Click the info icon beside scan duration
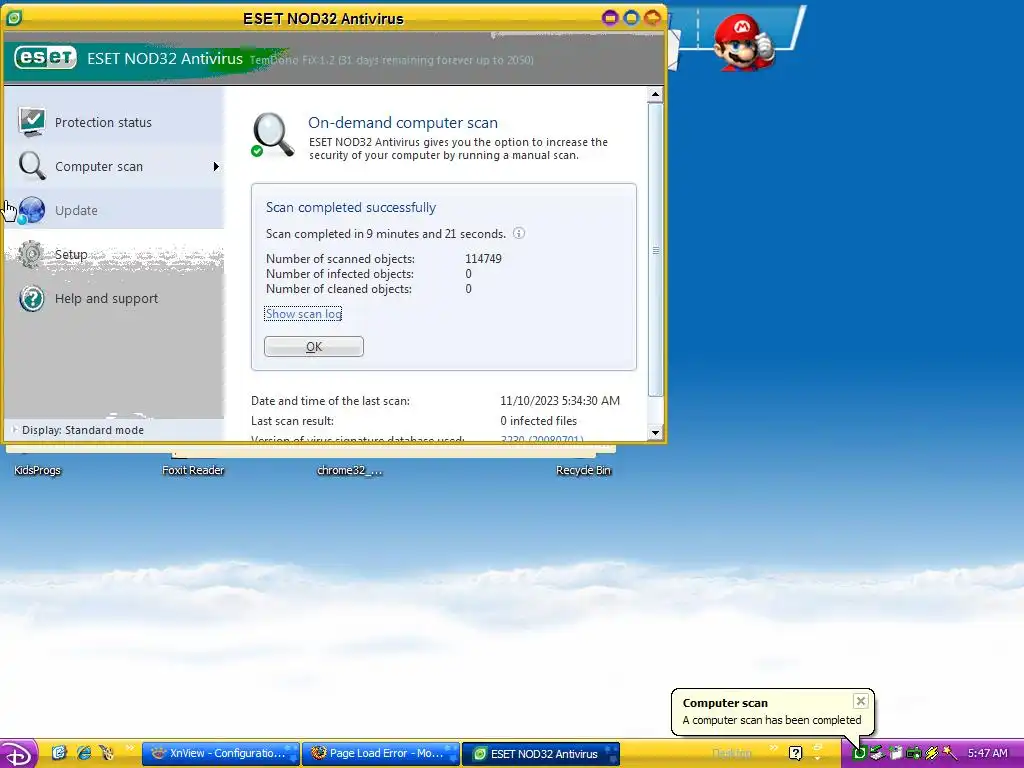1024x768 pixels. pyautogui.click(x=519, y=233)
